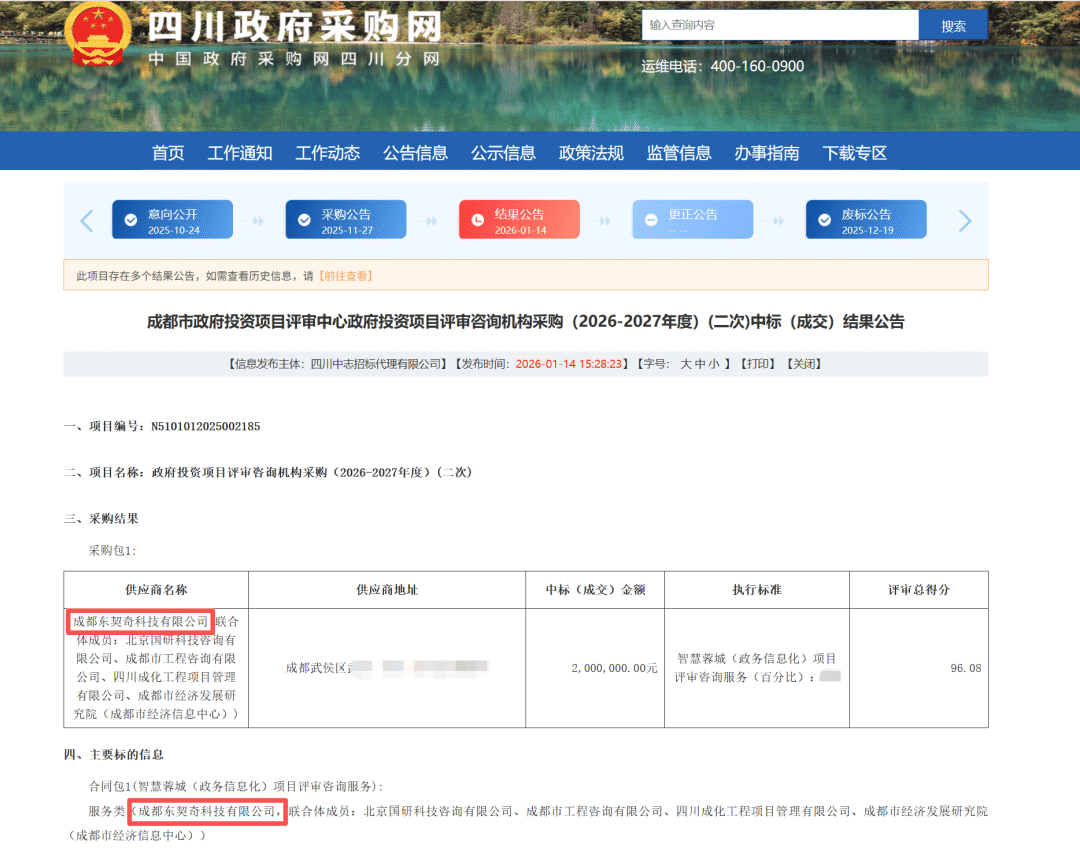Click the 打印 print link
This screenshot has width=1080, height=849.
758,364
